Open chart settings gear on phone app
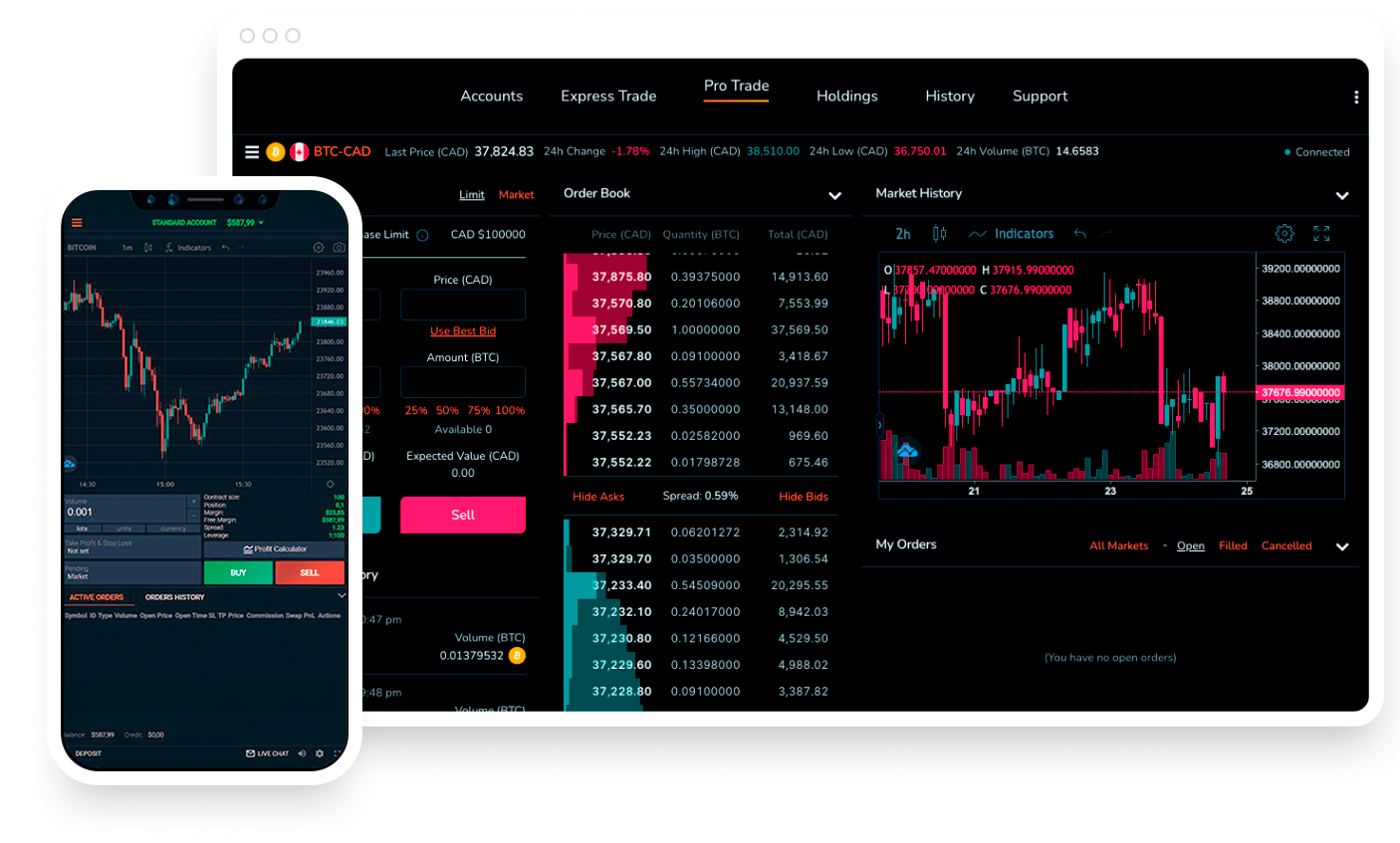 [319, 247]
